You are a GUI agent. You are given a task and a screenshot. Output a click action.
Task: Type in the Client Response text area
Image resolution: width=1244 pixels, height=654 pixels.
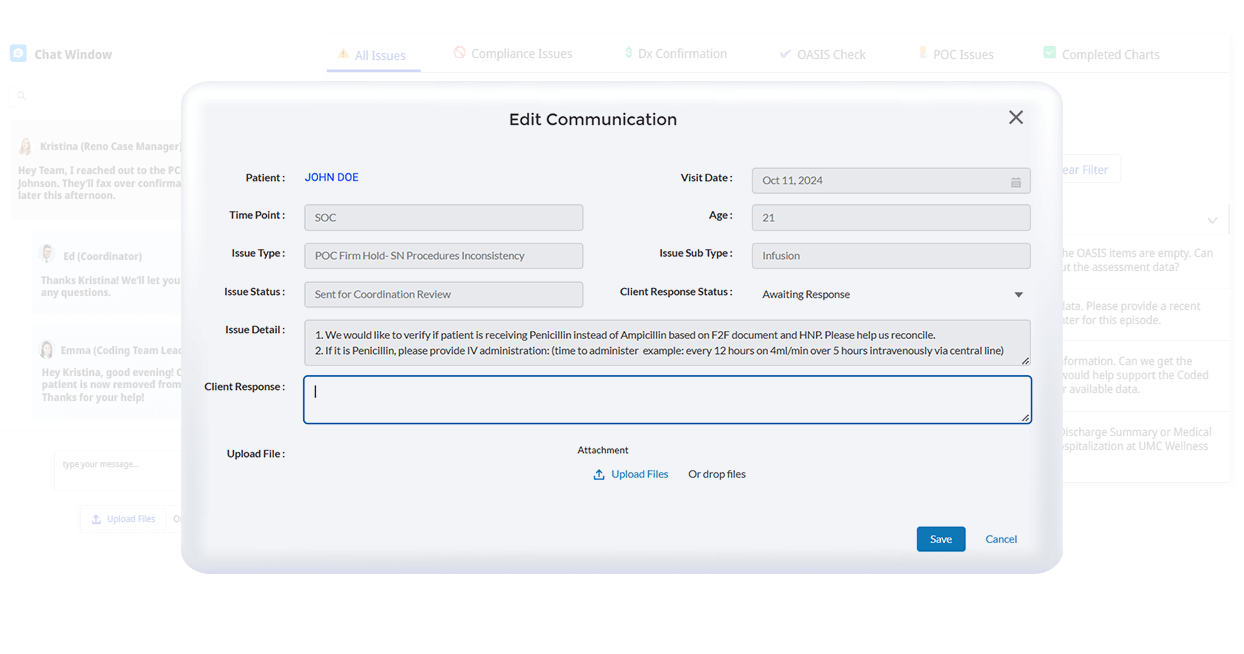tap(667, 400)
